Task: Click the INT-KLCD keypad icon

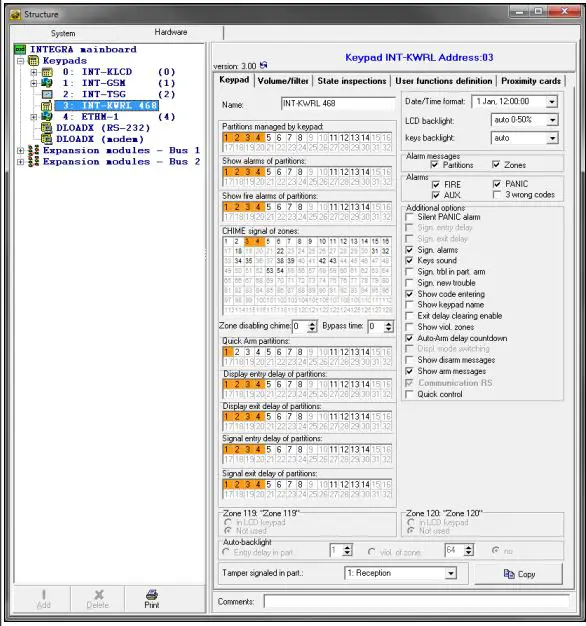Action: click(x=47, y=72)
